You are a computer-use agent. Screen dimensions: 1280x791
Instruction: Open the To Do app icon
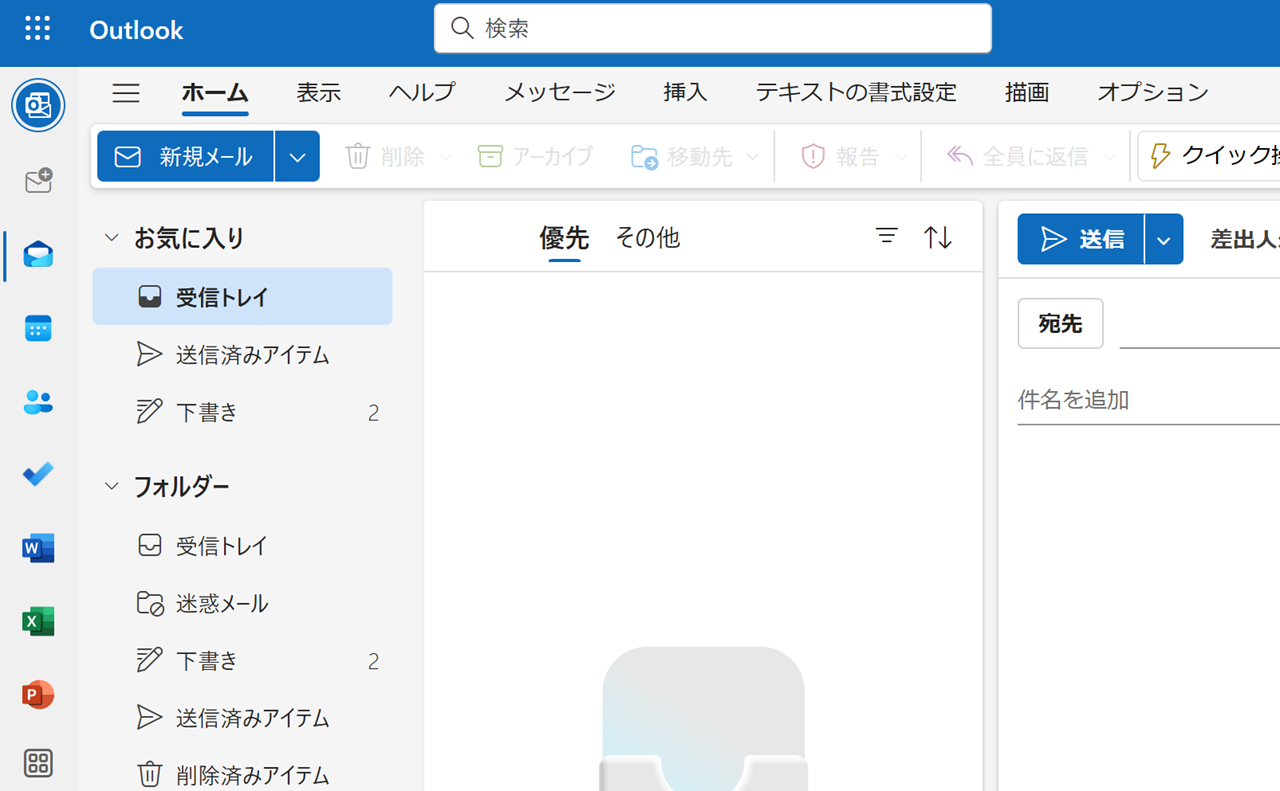(38, 474)
